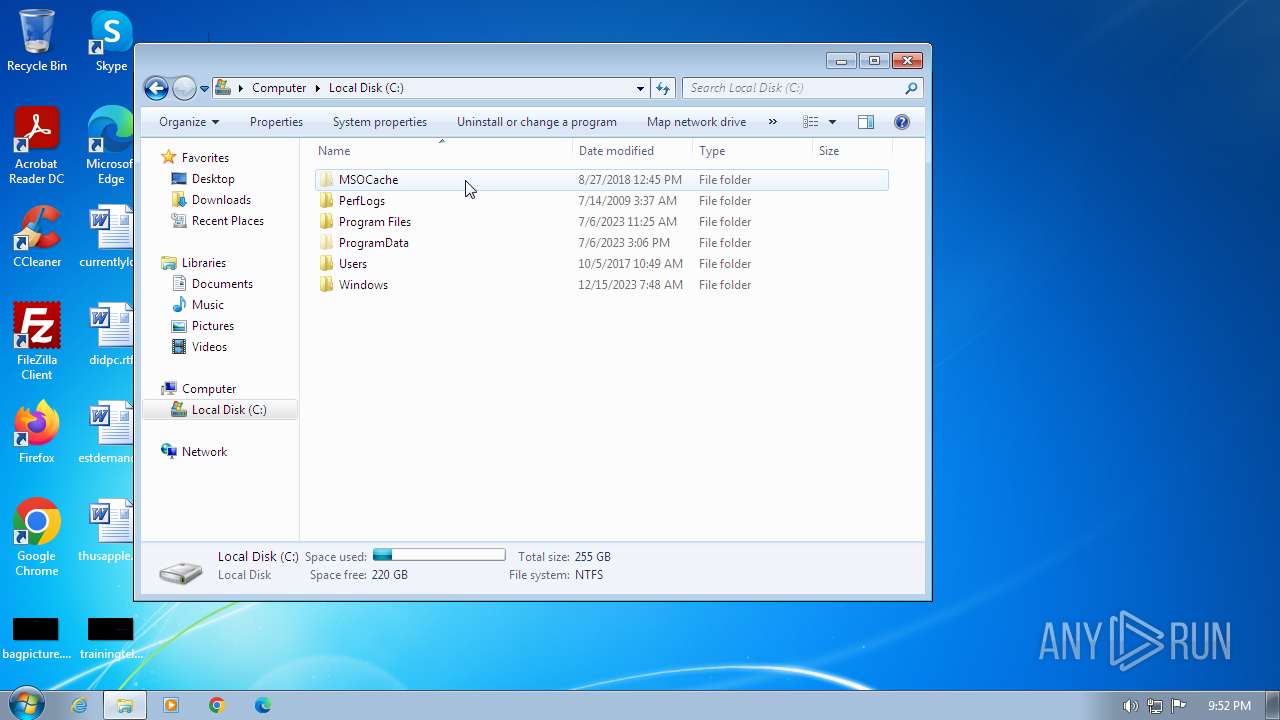The image size is (1280, 720).
Task: Open the Music library
Action: pos(208,305)
